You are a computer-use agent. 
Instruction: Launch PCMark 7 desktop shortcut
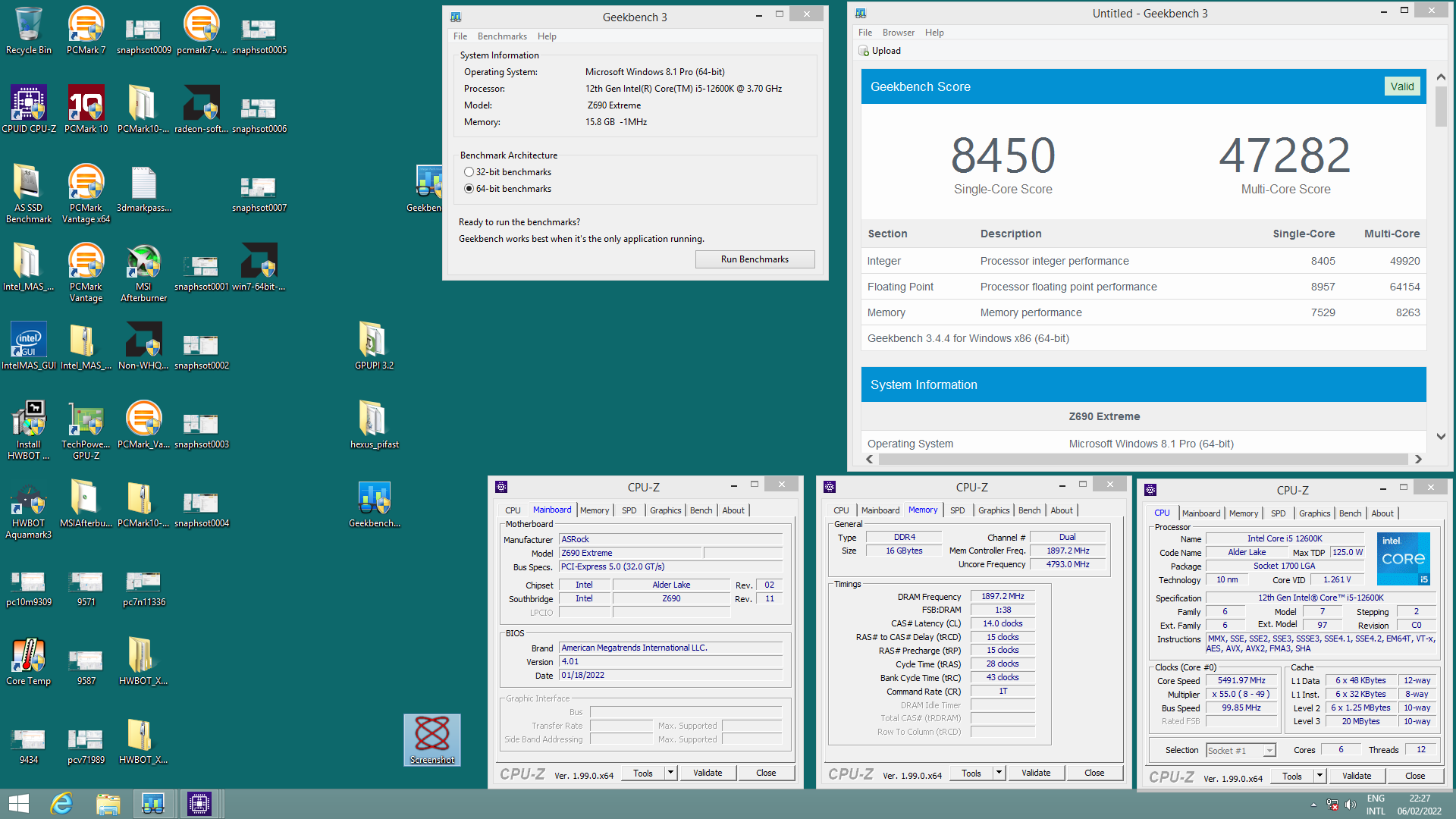pyautogui.click(x=86, y=30)
